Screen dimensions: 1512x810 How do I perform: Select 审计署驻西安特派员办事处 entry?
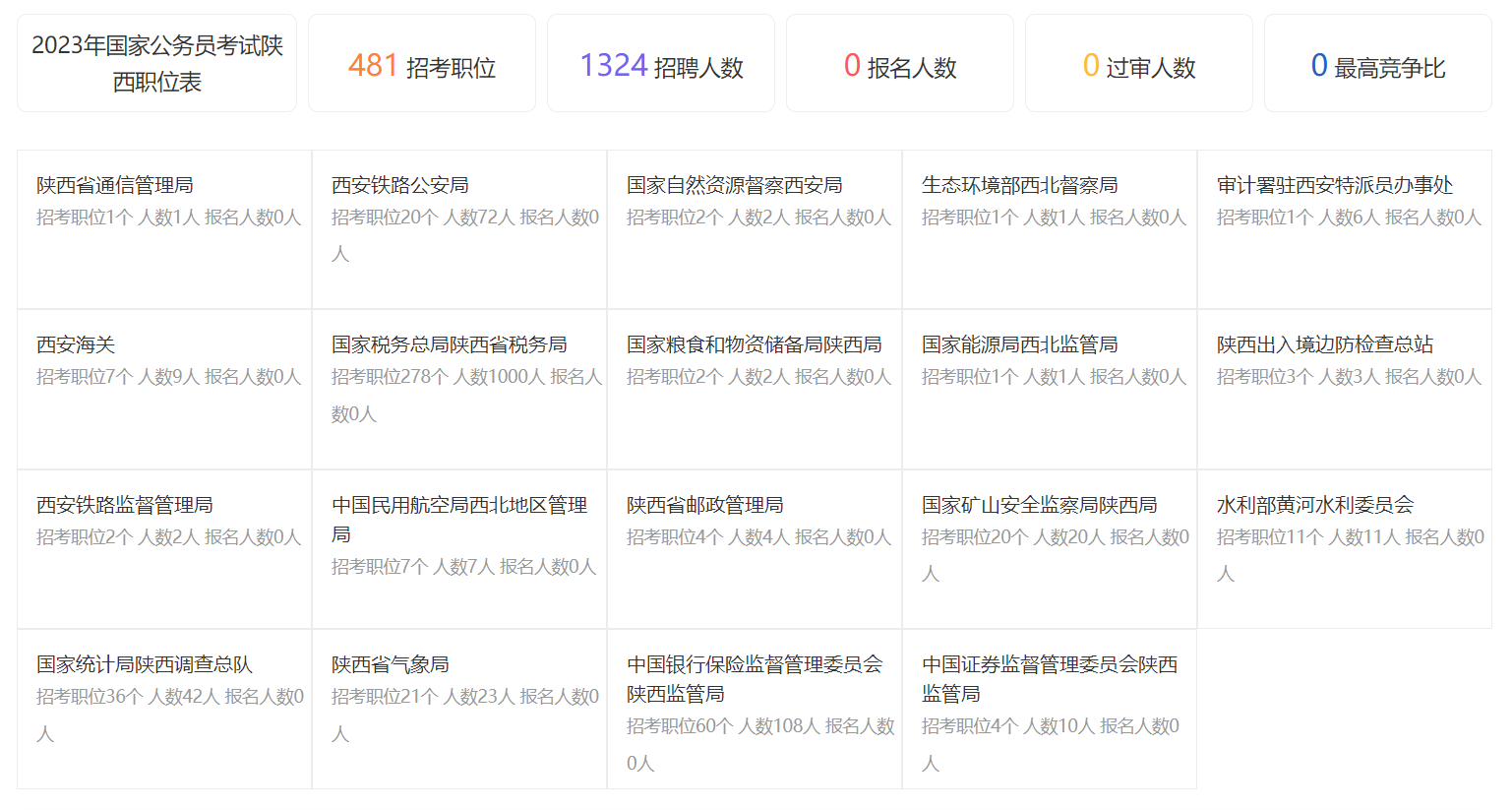click(x=1345, y=229)
